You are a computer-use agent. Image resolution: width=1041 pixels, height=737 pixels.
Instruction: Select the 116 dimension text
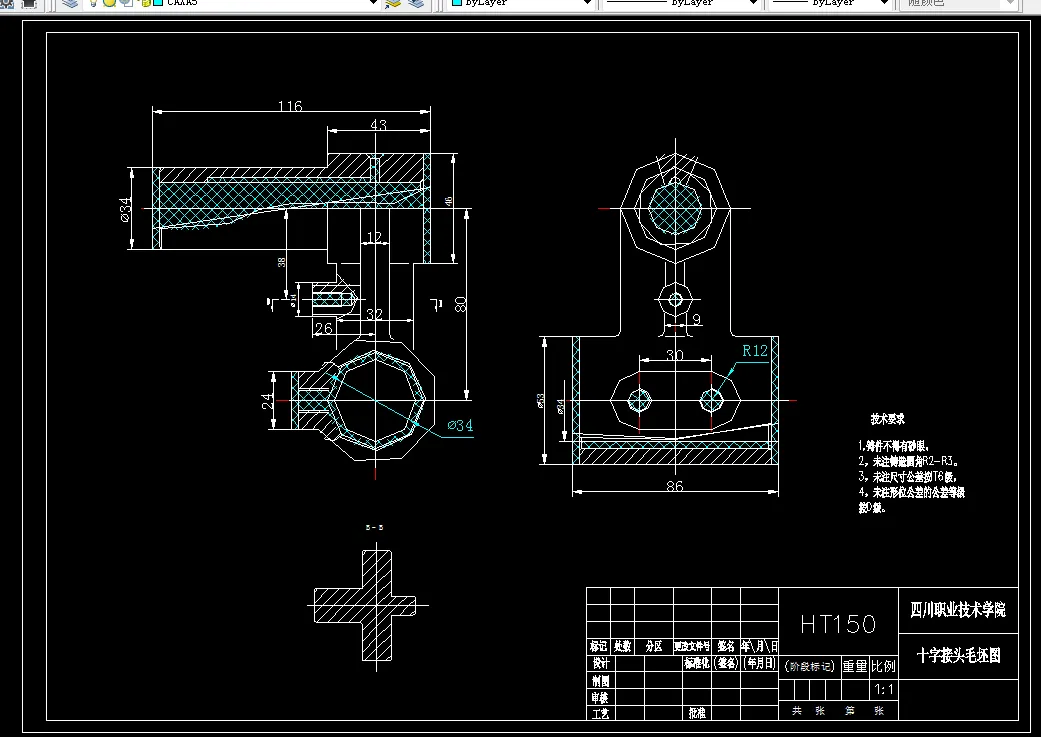(290, 106)
